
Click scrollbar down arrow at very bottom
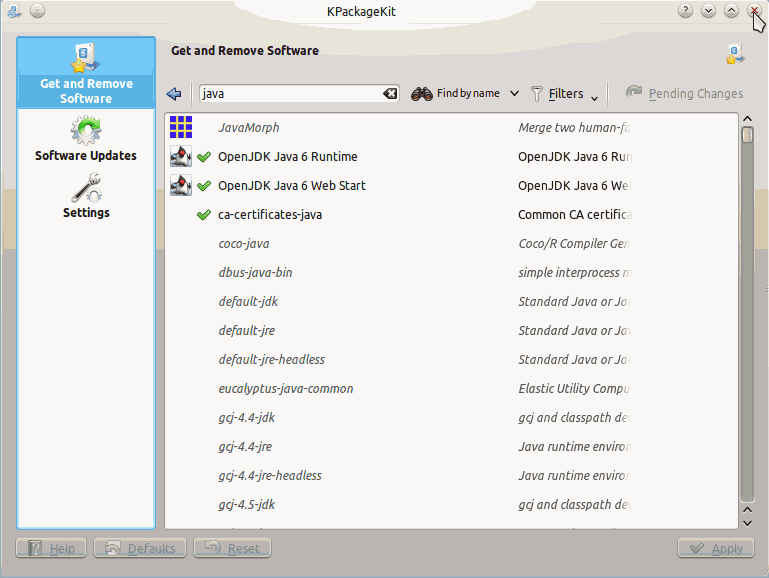747,523
